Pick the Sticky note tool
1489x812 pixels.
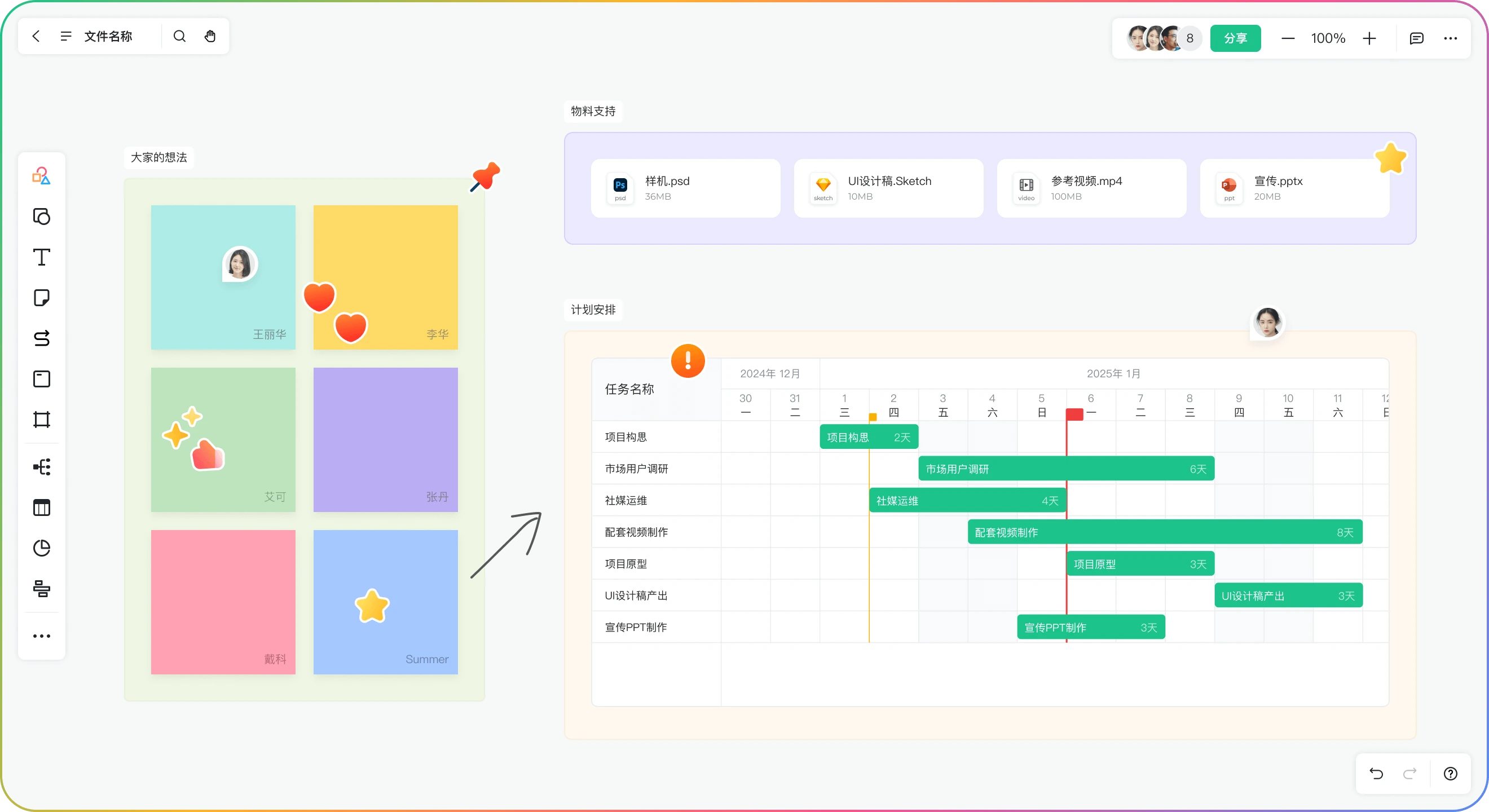tap(41, 298)
